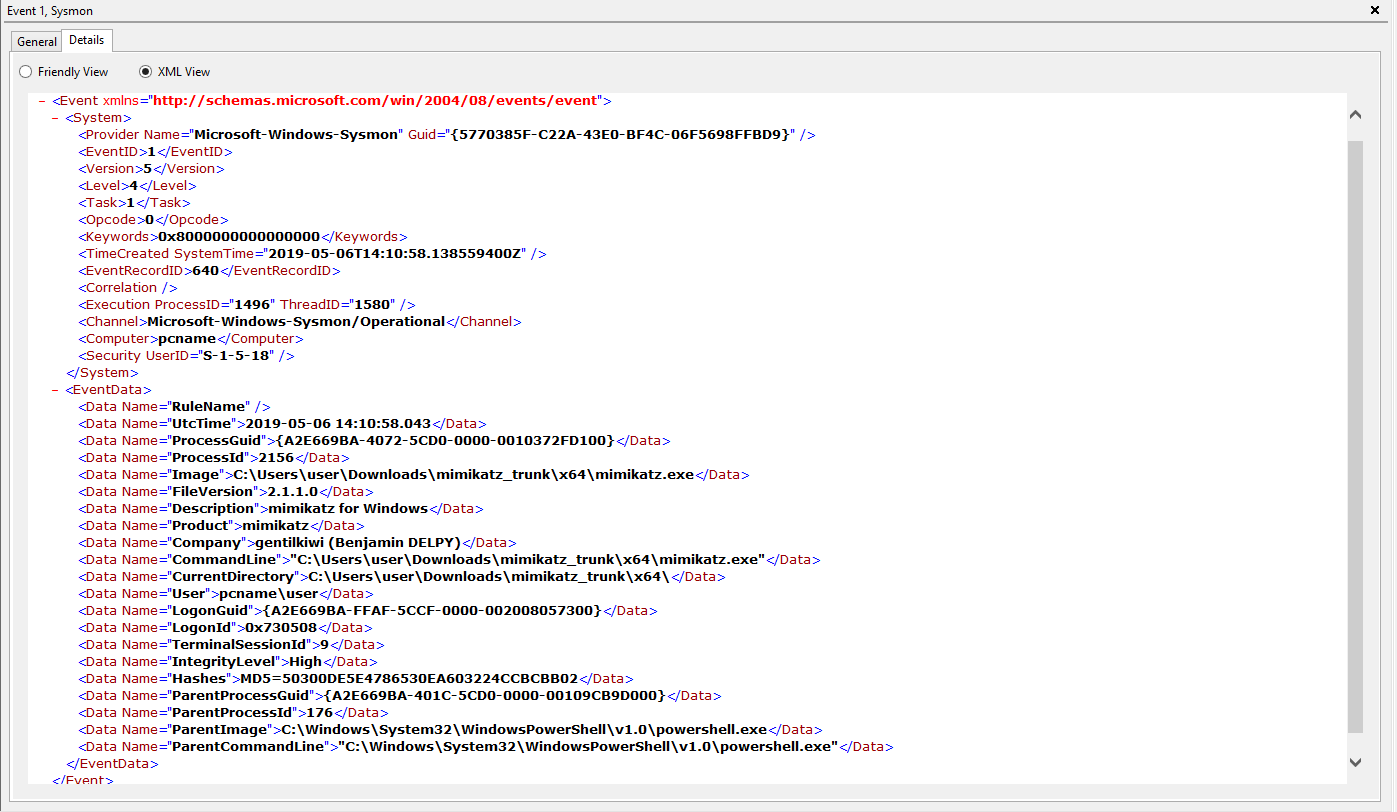This screenshot has width=1397, height=812.
Task: Click the Product mimikatz line
Action: pos(221,526)
